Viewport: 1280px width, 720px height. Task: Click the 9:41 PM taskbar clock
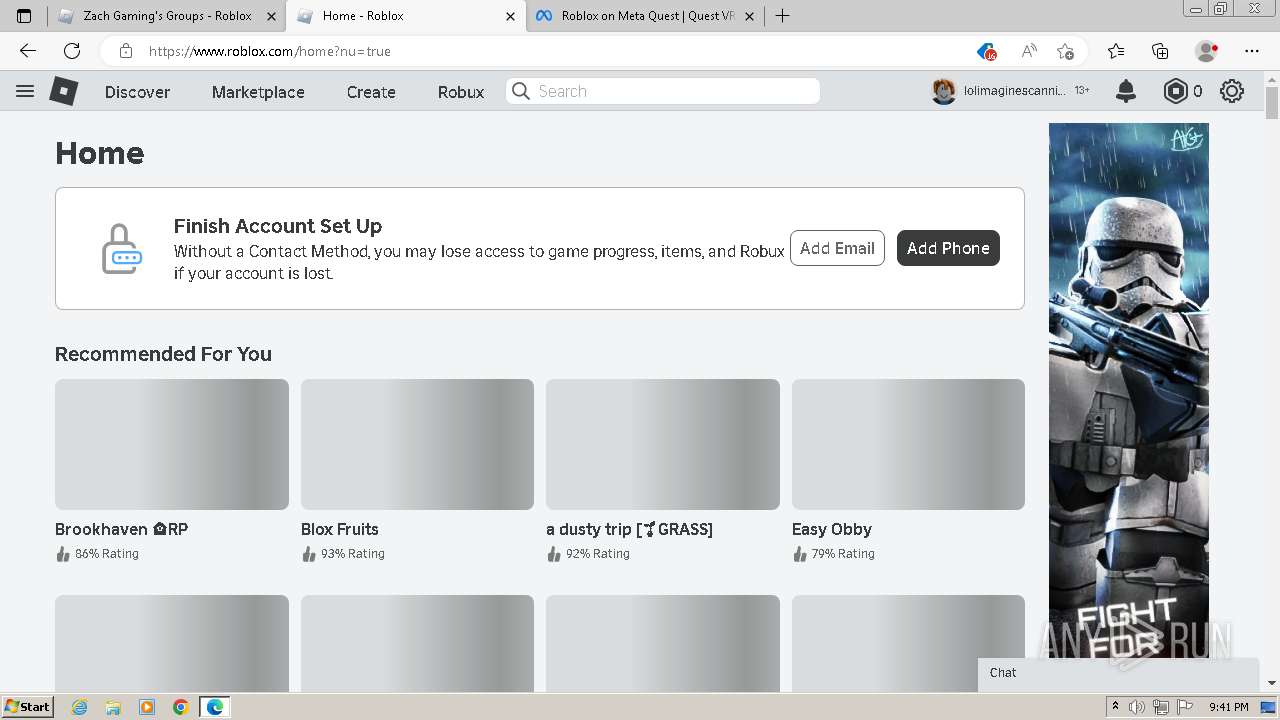click(x=1228, y=707)
